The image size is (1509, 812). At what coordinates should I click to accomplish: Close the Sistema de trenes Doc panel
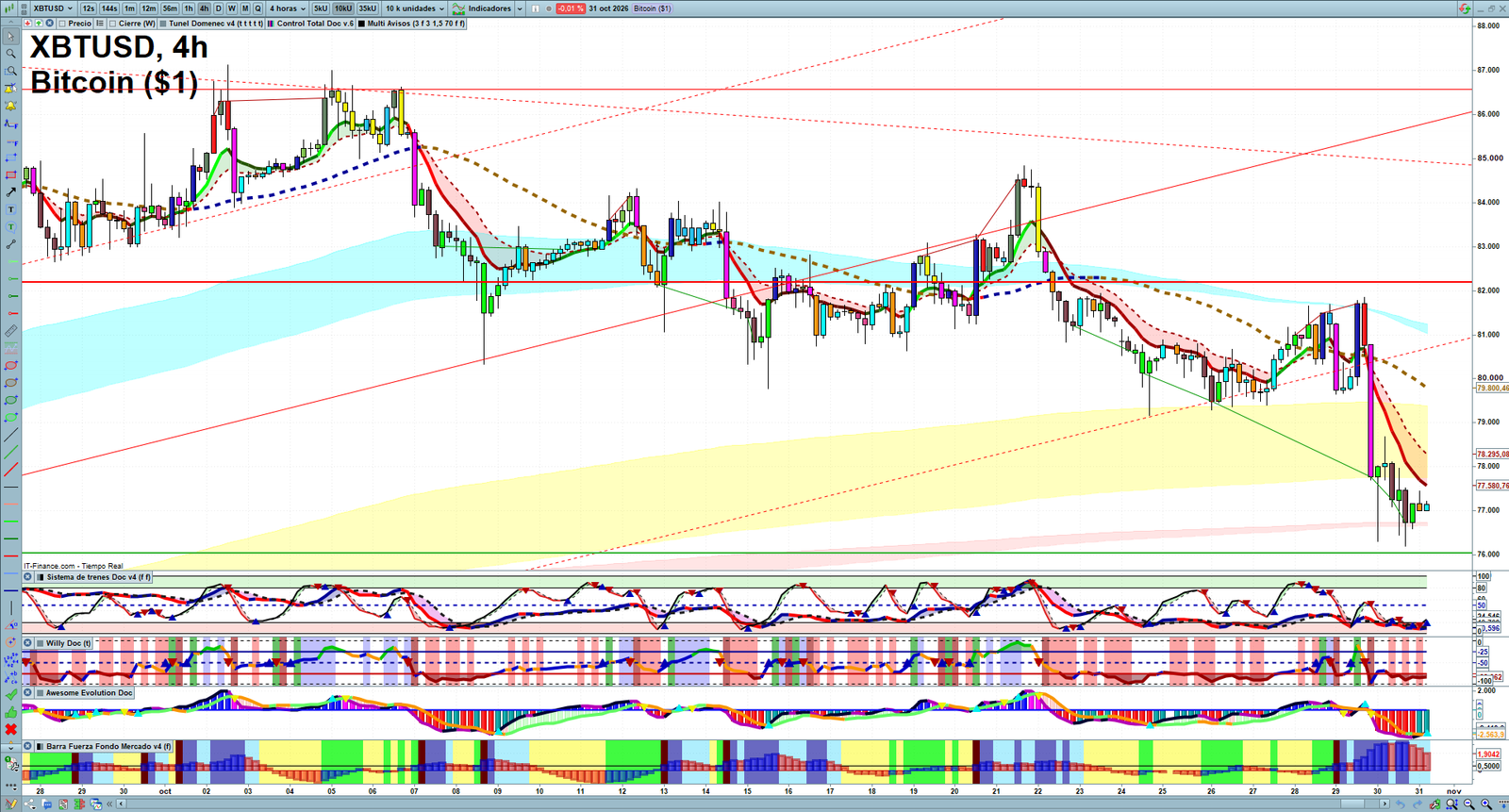[x=28, y=577]
